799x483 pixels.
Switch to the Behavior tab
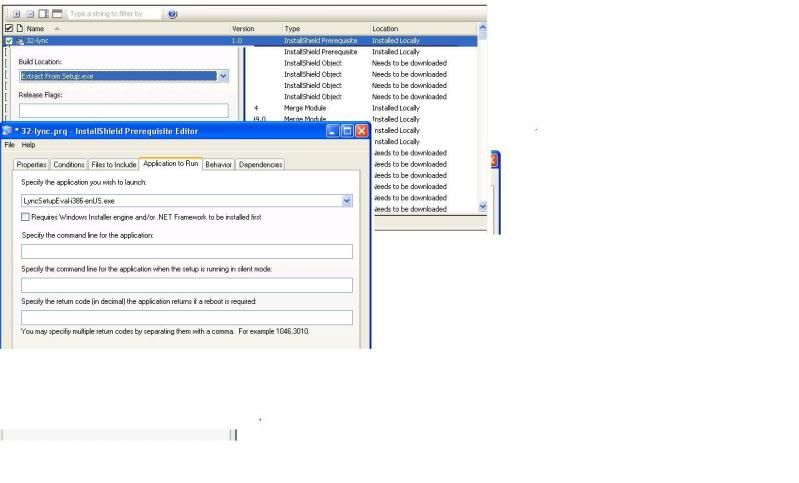pos(219,165)
